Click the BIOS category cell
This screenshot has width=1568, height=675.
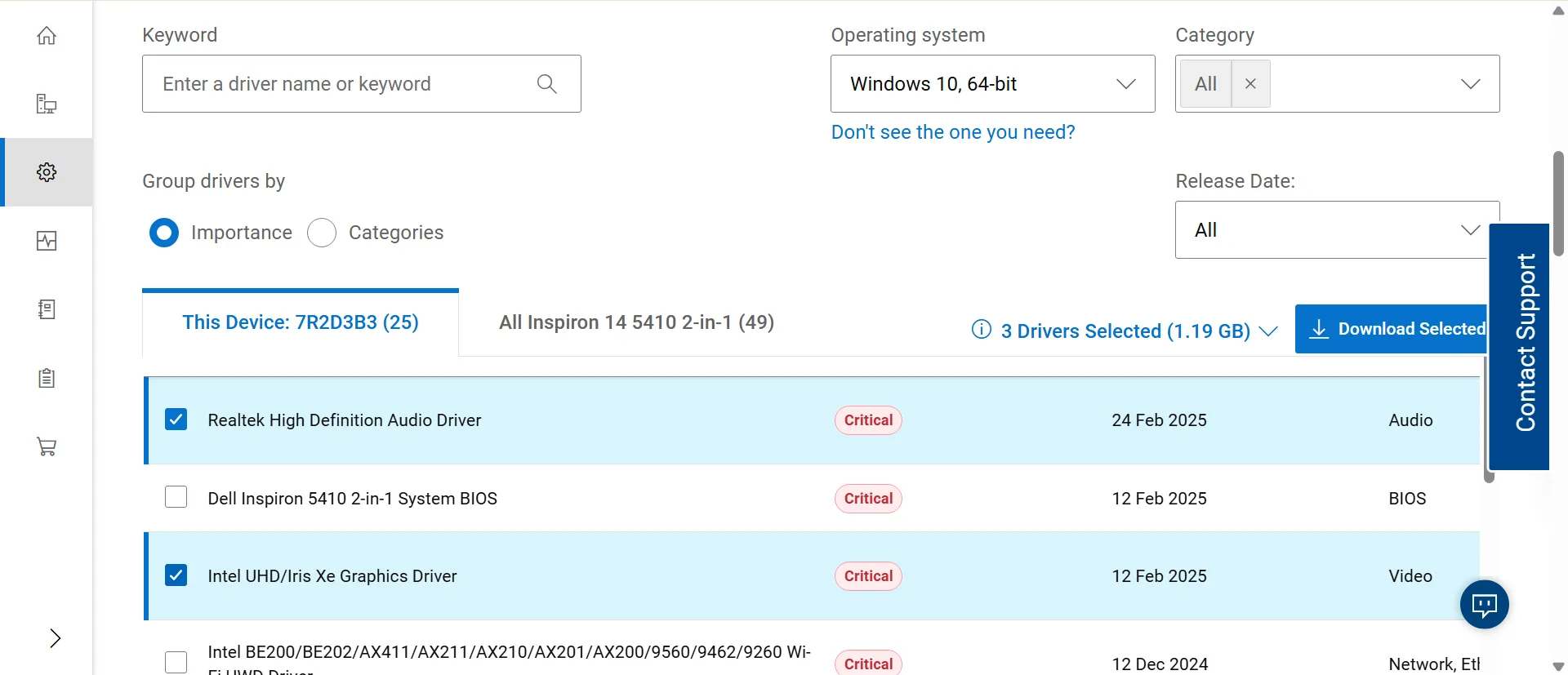(1407, 499)
